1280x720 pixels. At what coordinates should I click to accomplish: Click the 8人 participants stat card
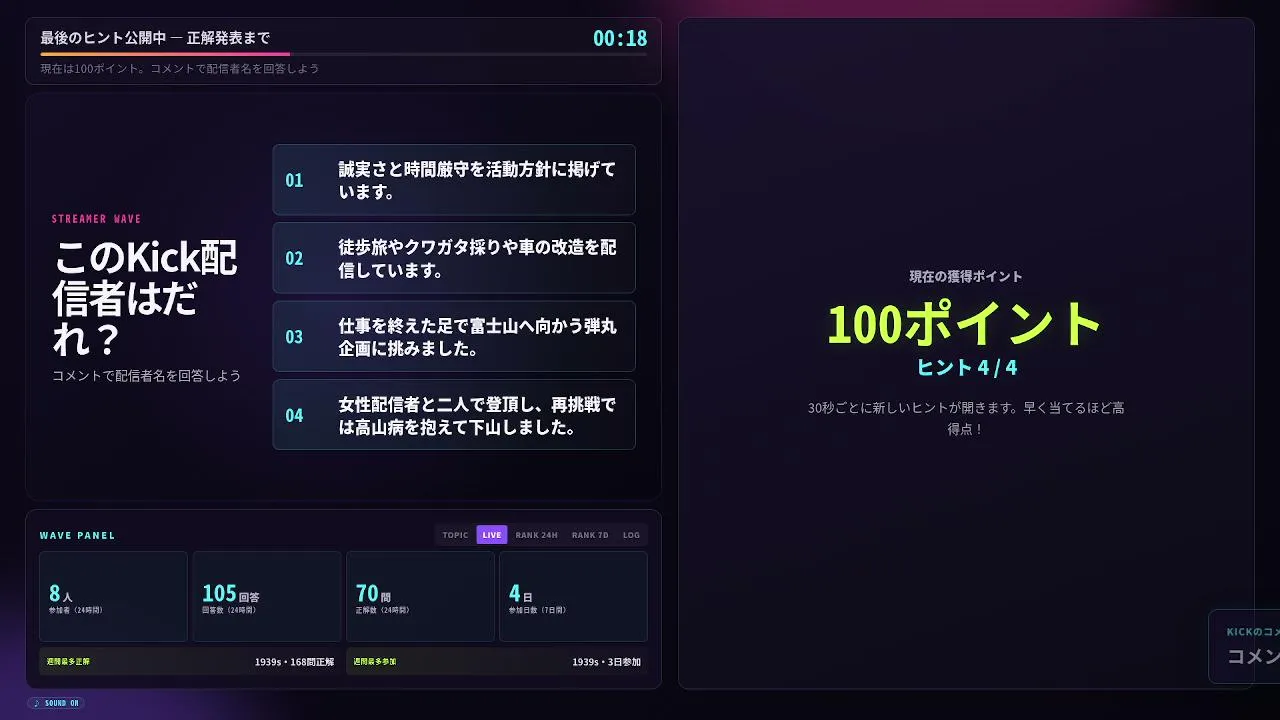[x=113, y=596]
